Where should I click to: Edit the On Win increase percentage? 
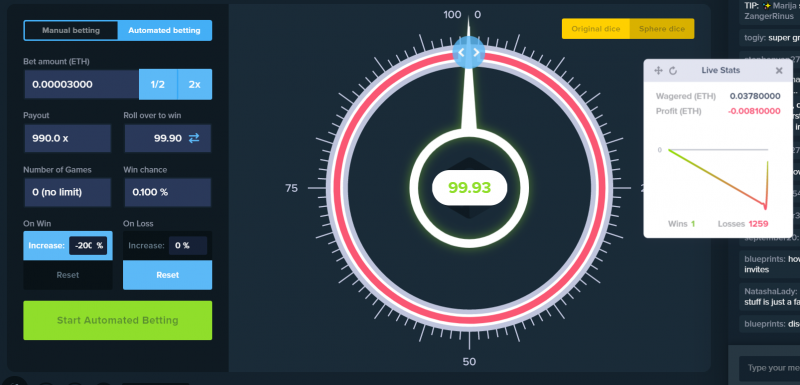pos(88,246)
